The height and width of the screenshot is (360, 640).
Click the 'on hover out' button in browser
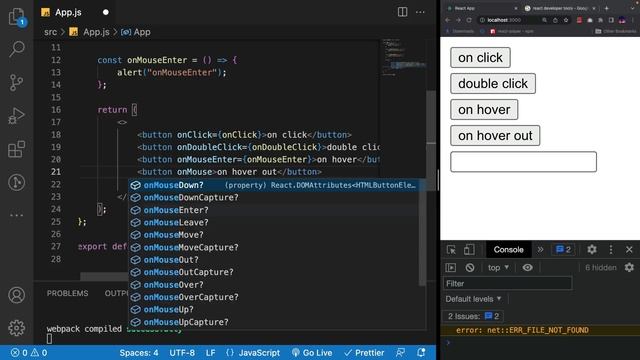(x=495, y=136)
